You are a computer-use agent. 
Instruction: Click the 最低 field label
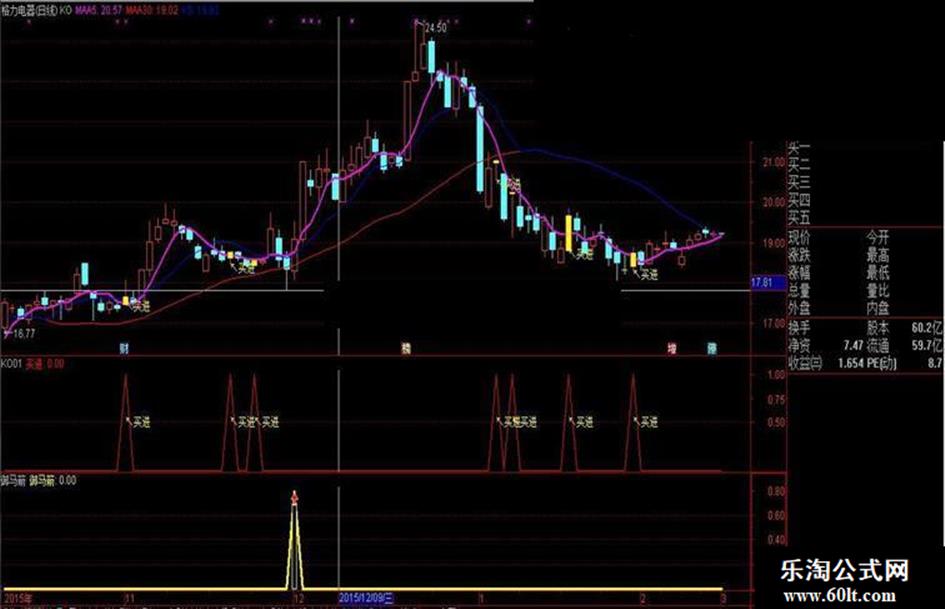878,272
